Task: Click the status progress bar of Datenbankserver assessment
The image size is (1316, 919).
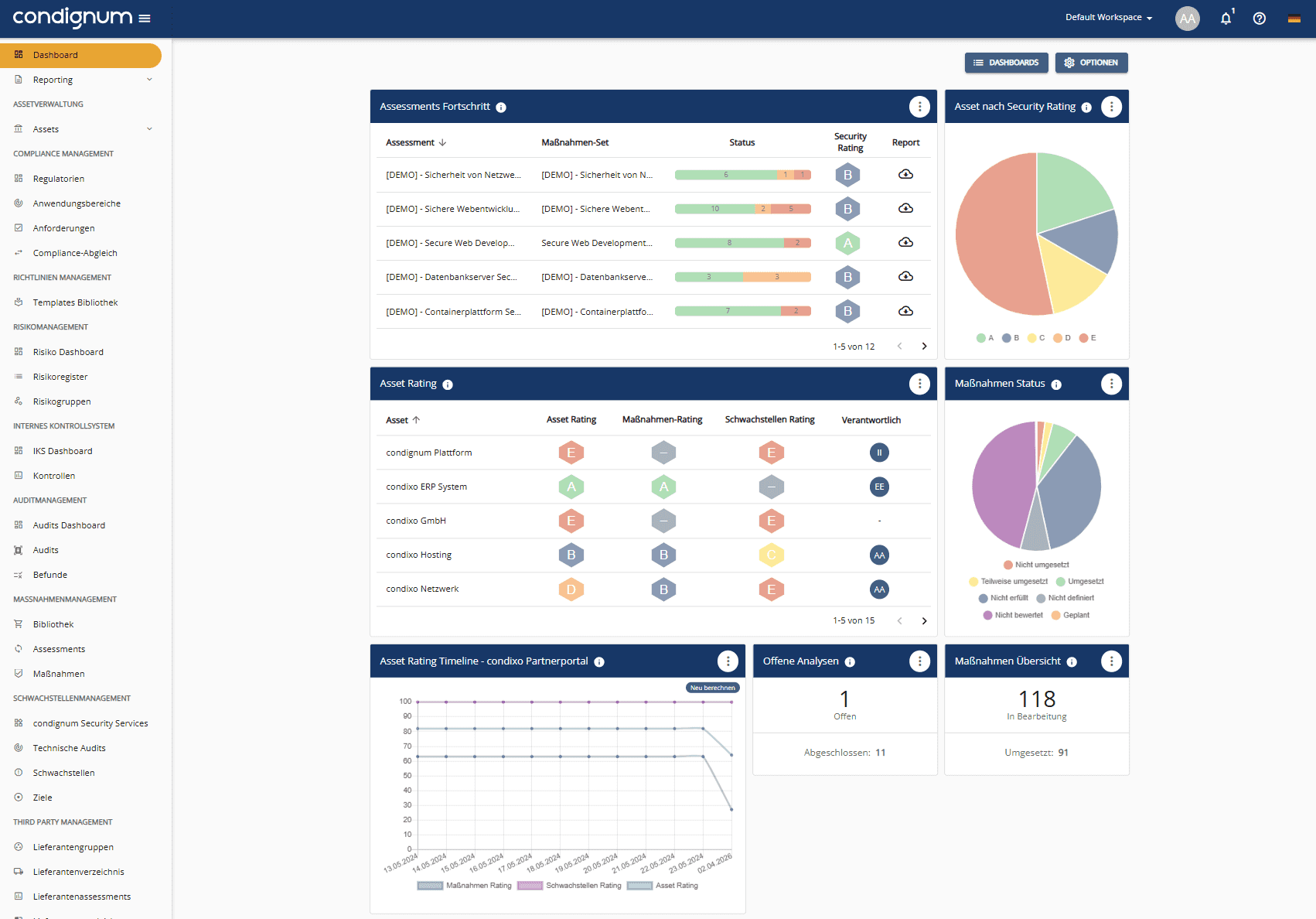Action: pos(742,276)
